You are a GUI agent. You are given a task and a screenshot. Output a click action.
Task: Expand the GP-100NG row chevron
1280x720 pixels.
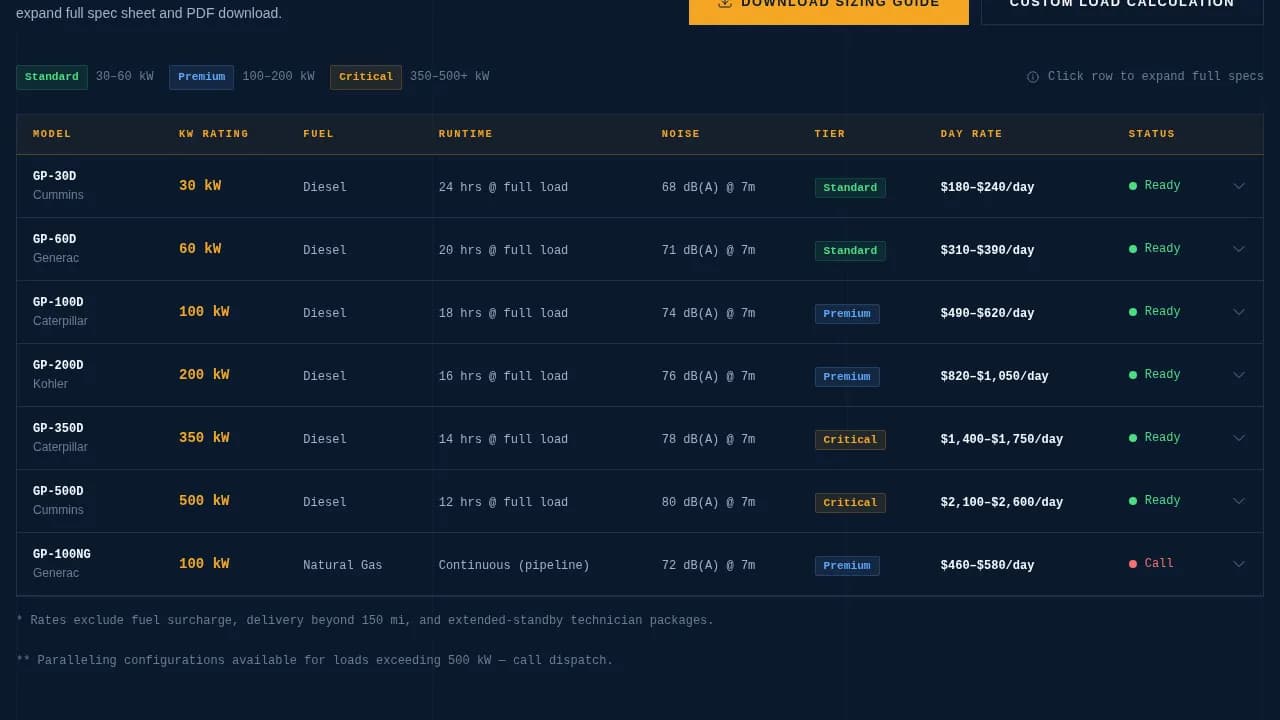click(1239, 564)
